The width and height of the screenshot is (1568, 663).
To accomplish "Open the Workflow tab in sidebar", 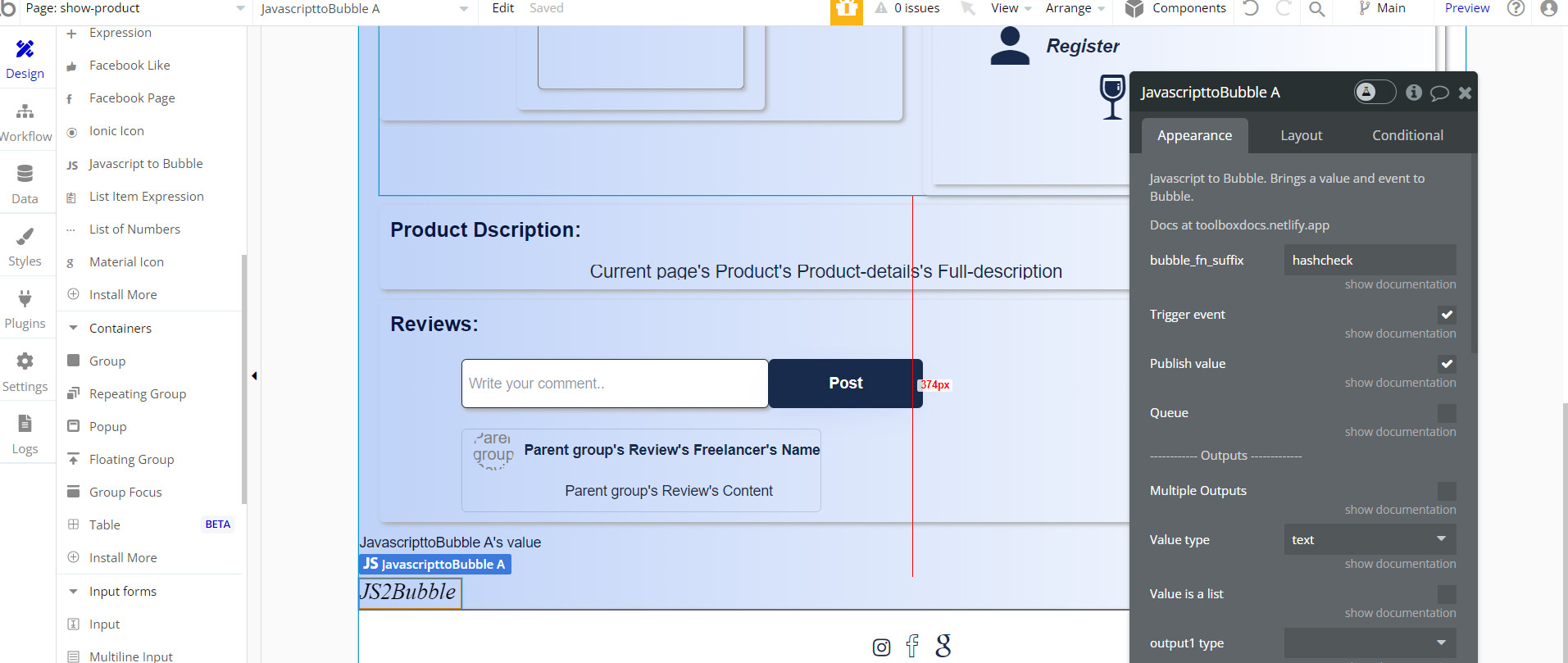I will pos(25,123).
